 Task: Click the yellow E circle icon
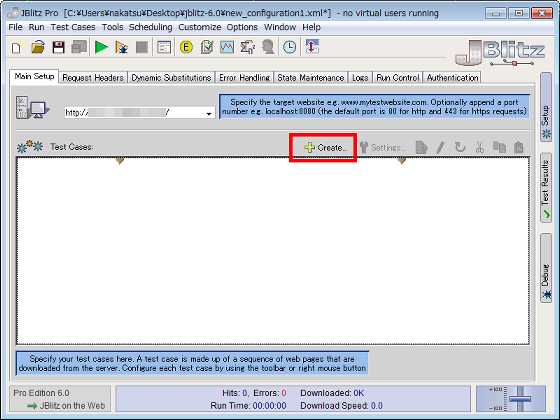186,47
